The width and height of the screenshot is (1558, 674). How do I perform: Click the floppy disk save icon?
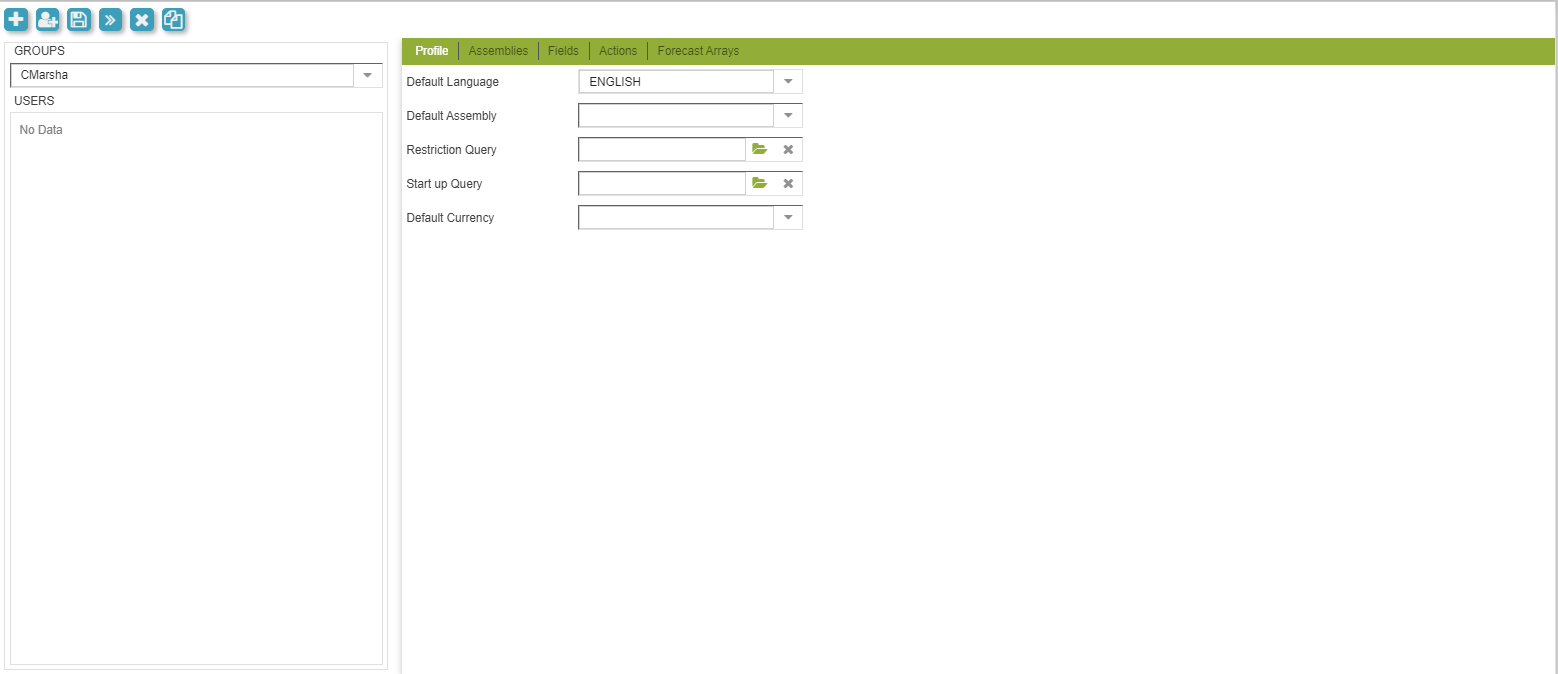79,19
